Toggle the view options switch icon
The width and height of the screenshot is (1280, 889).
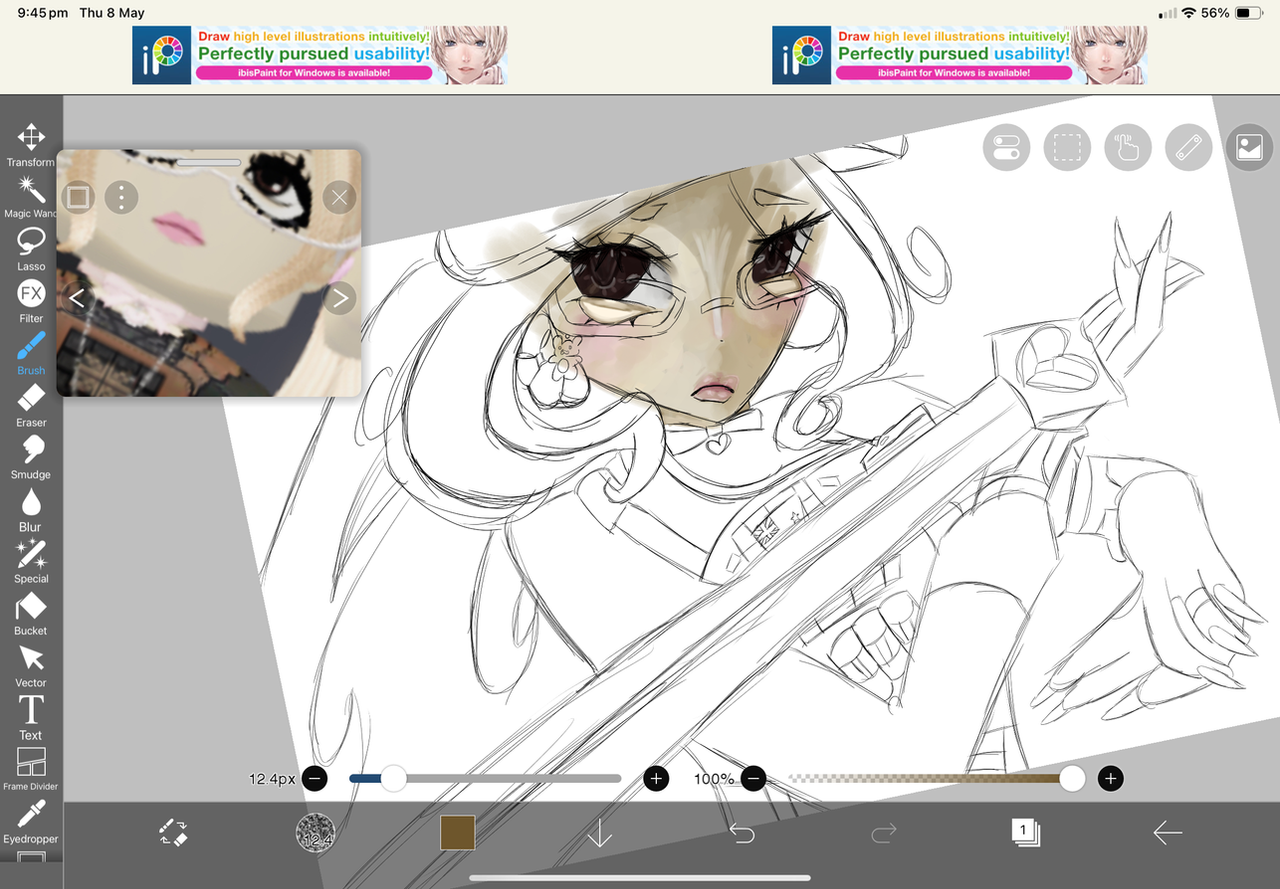1006,148
